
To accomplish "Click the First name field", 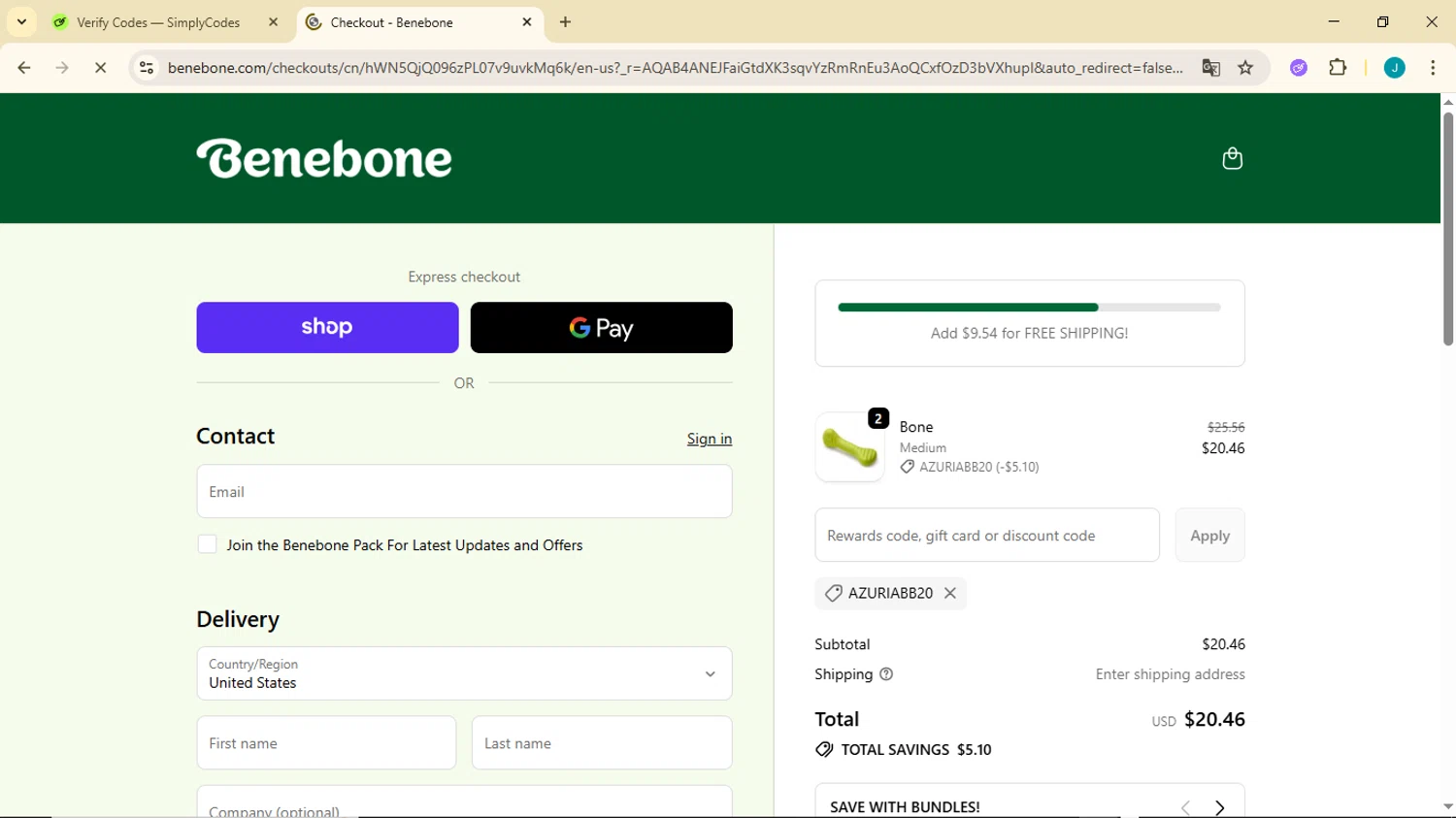I will [326, 743].
